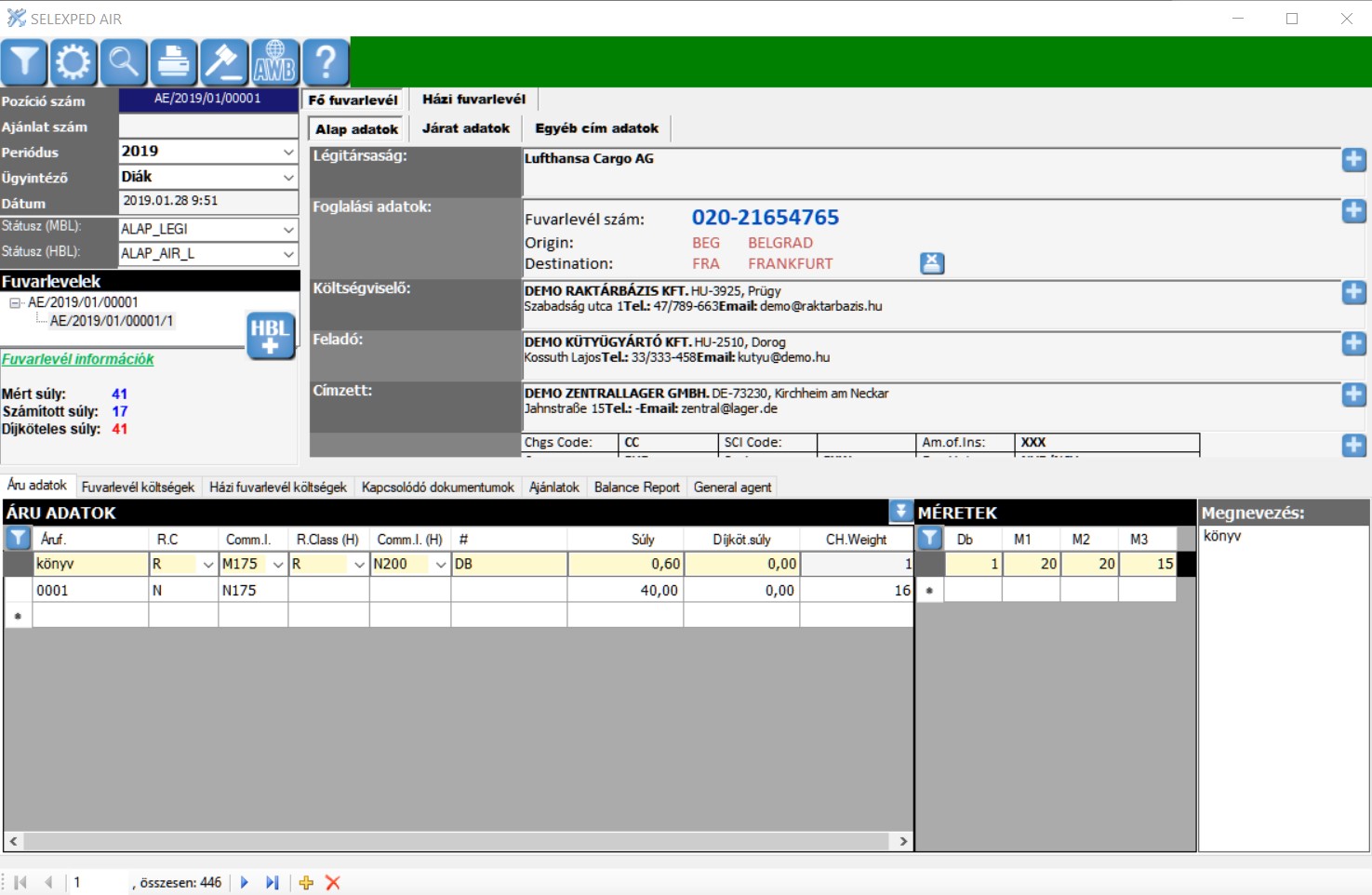Switch to the Fő fuvarlevél tab
1372x895 pixels.
pos(353,100)
